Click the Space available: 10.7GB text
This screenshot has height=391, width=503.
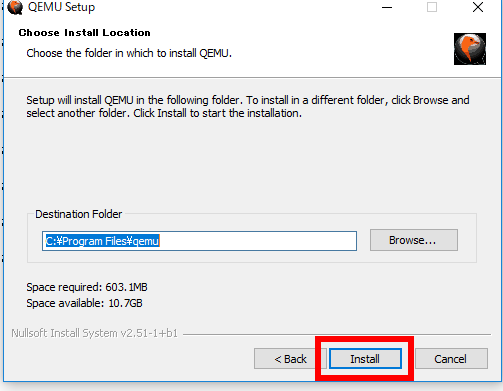(84, 303)
